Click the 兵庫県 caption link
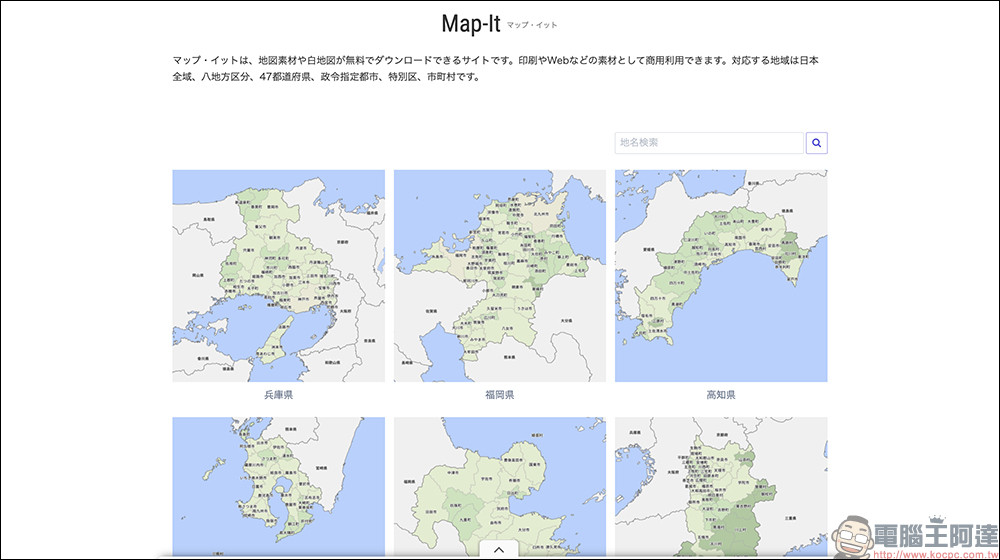Image resolution: width=1000 pixels, height=560 pixels. [279, 395]
